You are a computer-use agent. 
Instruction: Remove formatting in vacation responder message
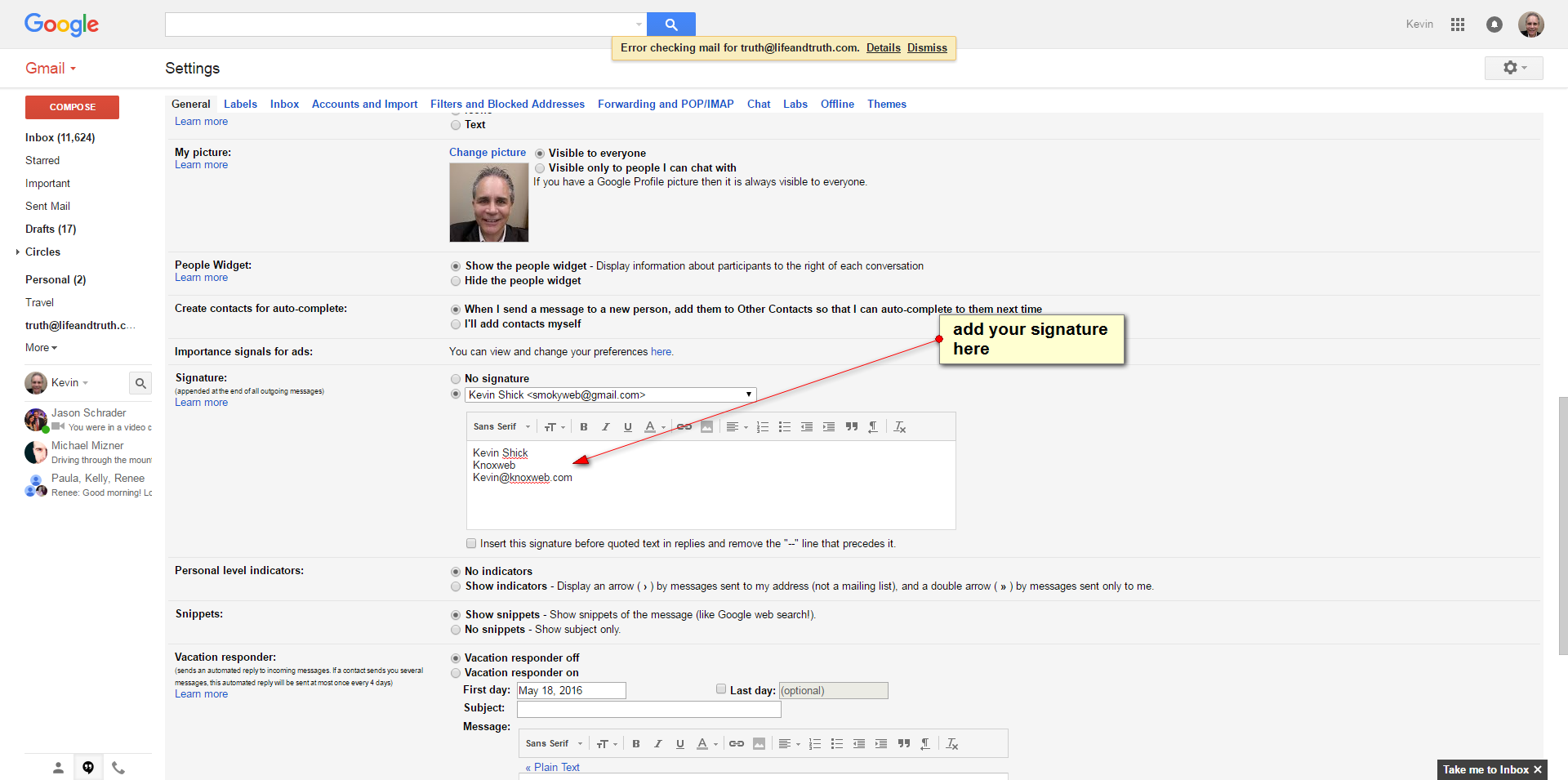(x=952, y=743)
